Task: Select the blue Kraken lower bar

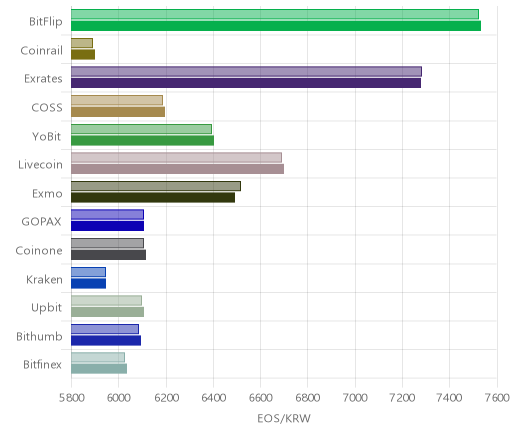Action: click(89, 283)
